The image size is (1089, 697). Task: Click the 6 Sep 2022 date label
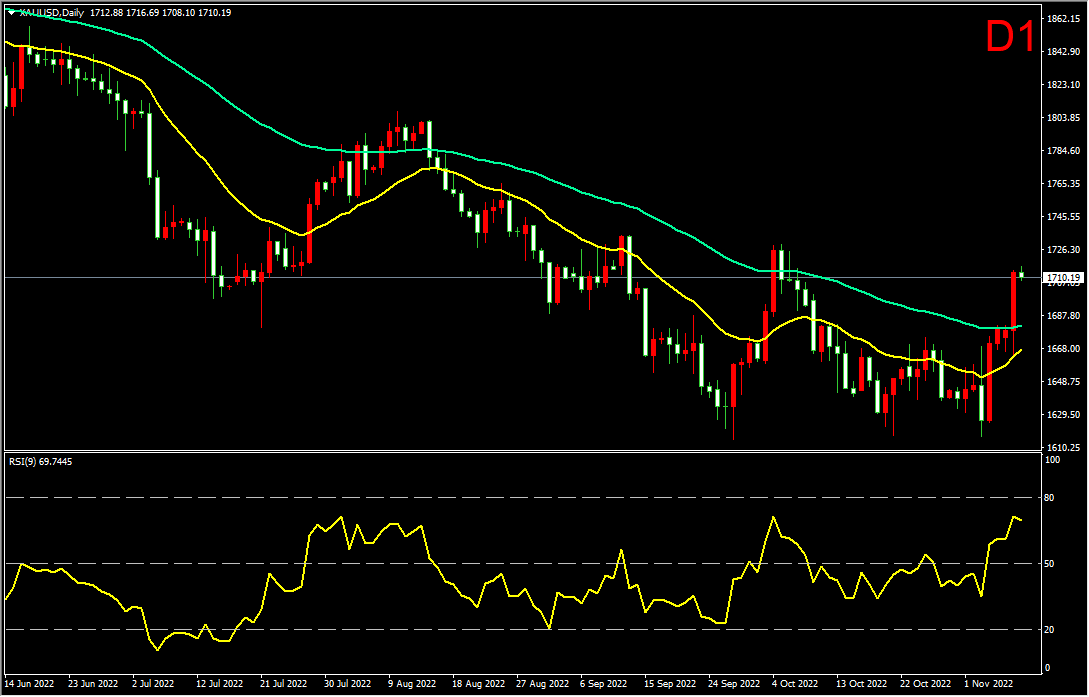604,684
